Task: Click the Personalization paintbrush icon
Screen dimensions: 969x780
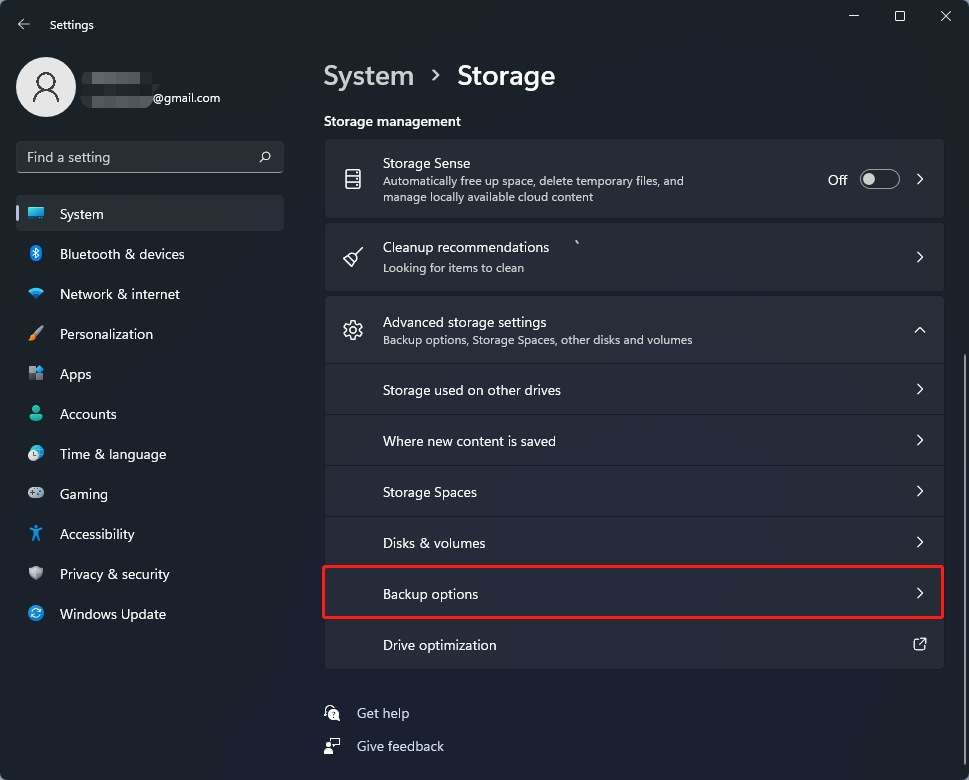Action: click(35, 334)
